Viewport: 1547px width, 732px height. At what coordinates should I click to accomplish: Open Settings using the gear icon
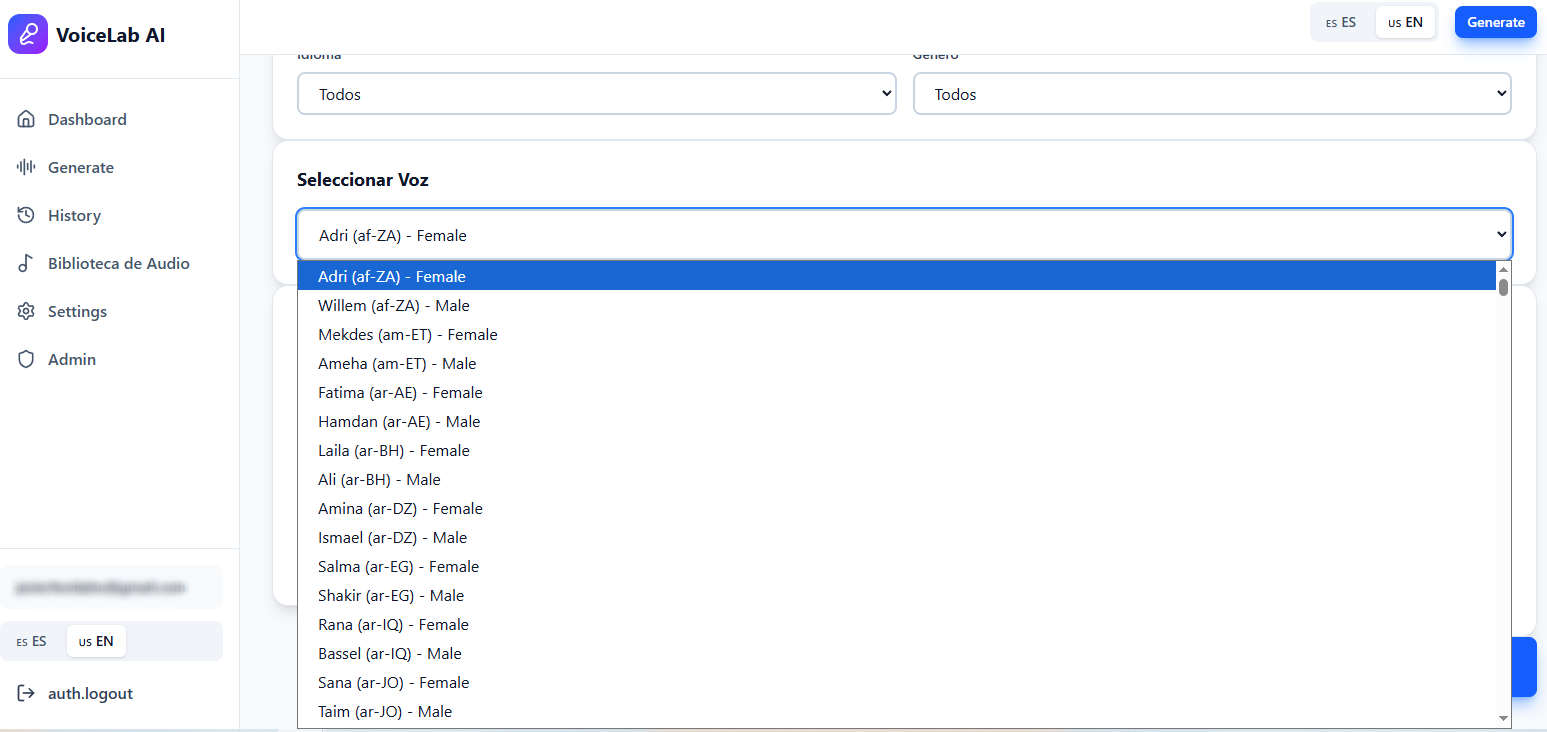27,311
